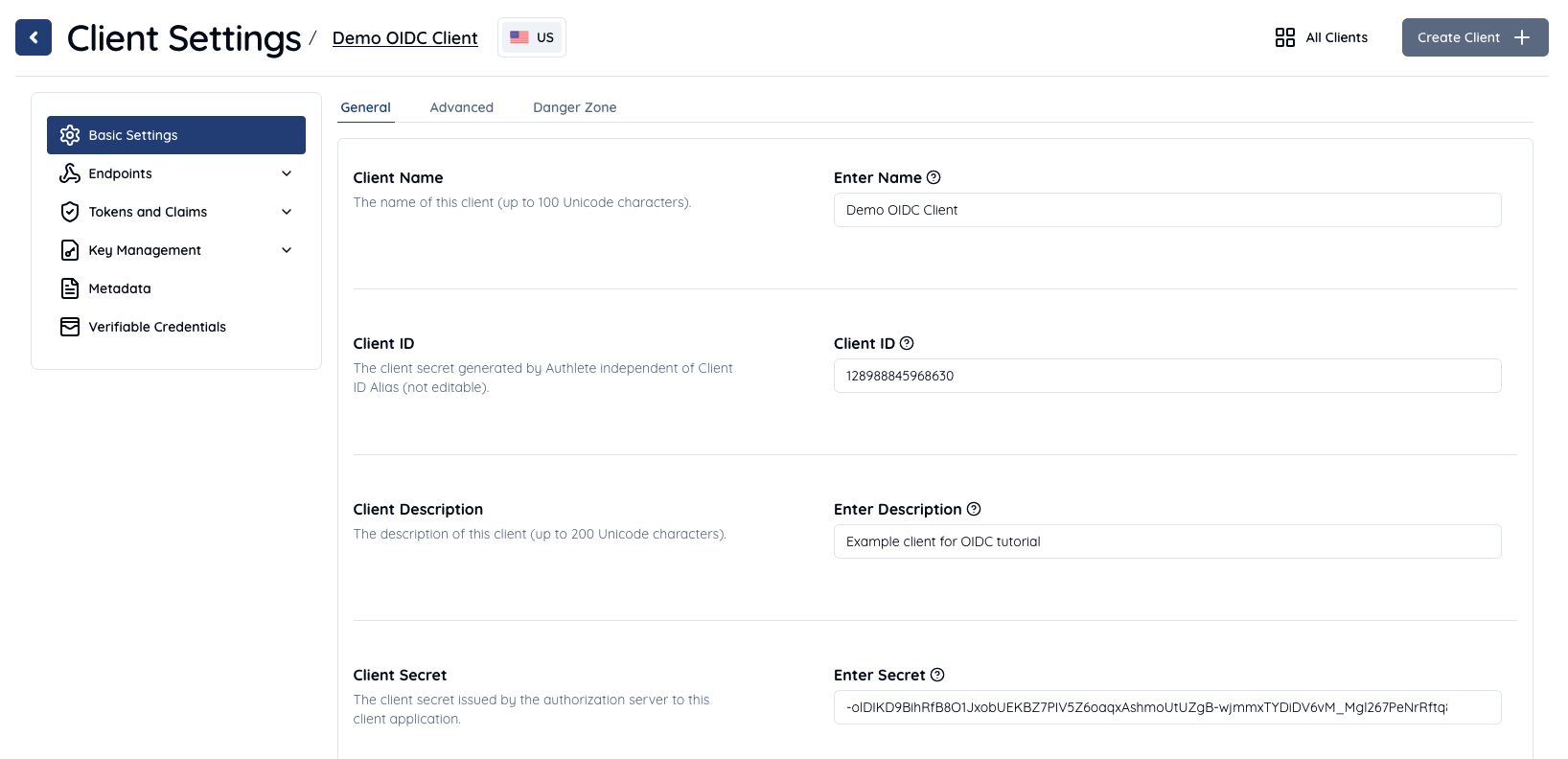The image size is (1568, 759).
Task: Click the Key Management file icon
Action: point(70,250)
